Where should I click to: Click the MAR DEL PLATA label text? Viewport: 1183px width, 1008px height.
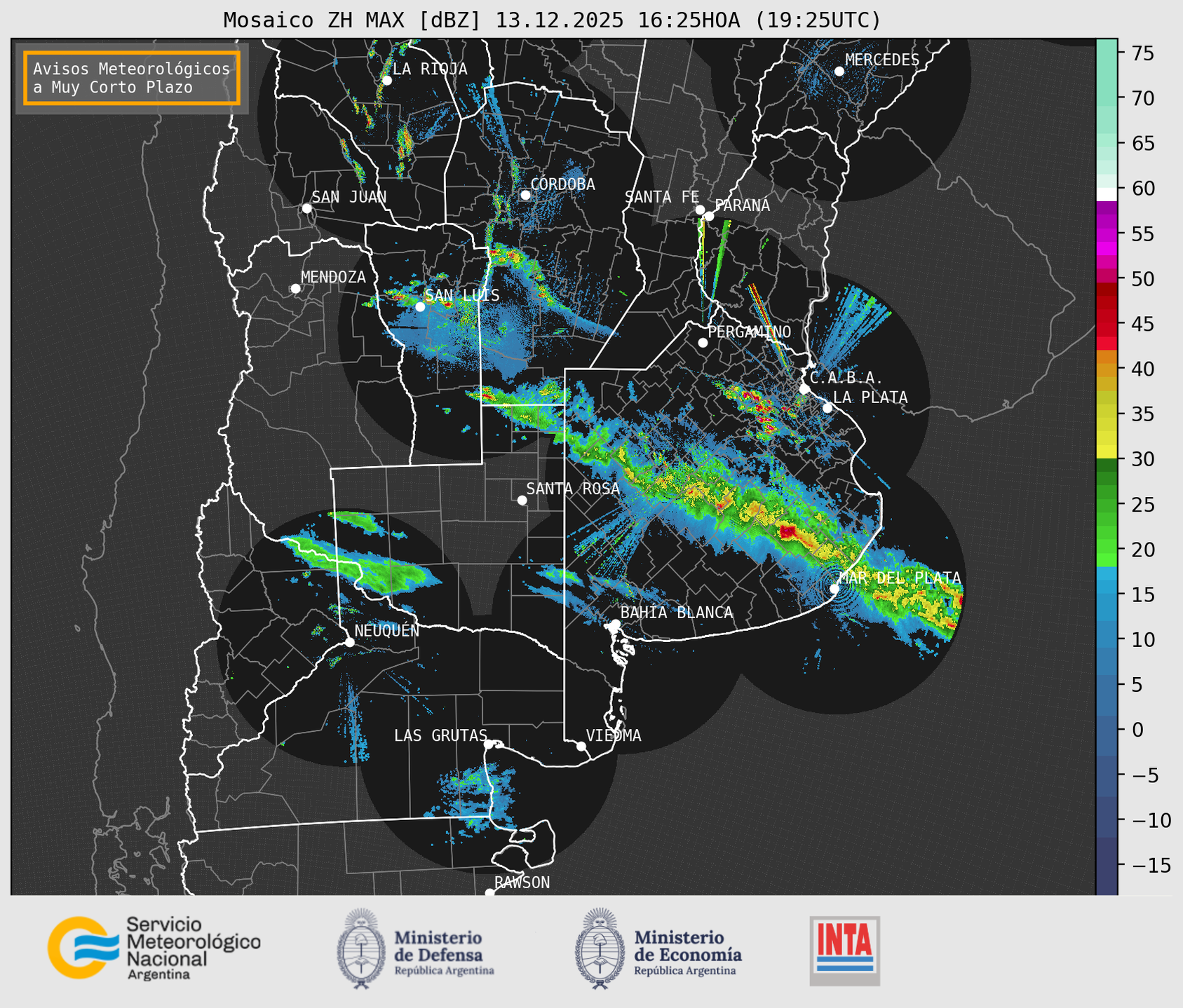pyautogui.click(x=900, y=578)
